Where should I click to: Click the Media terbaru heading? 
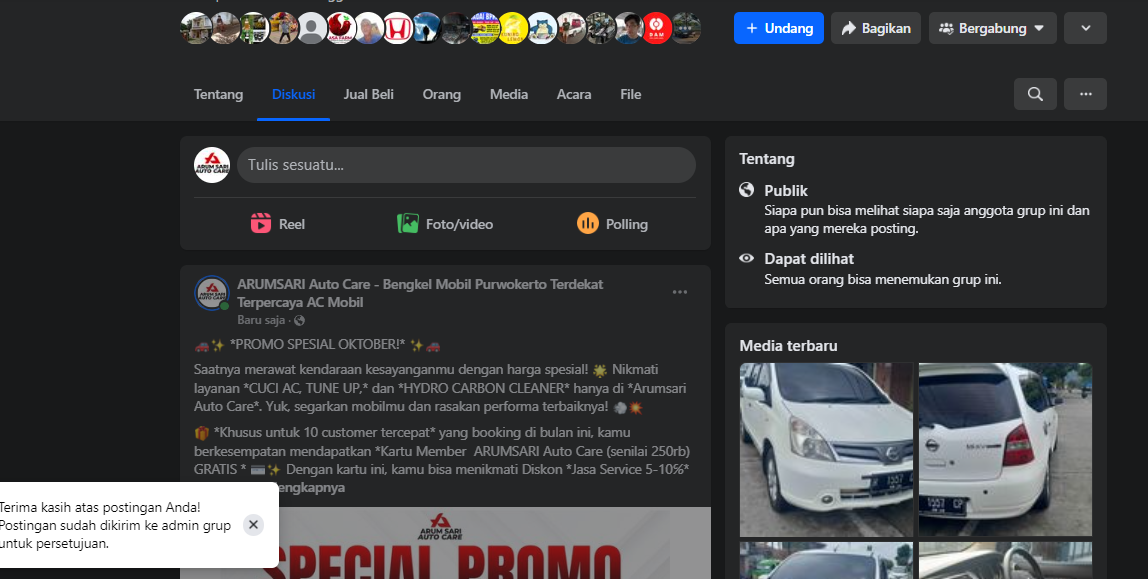789,345
